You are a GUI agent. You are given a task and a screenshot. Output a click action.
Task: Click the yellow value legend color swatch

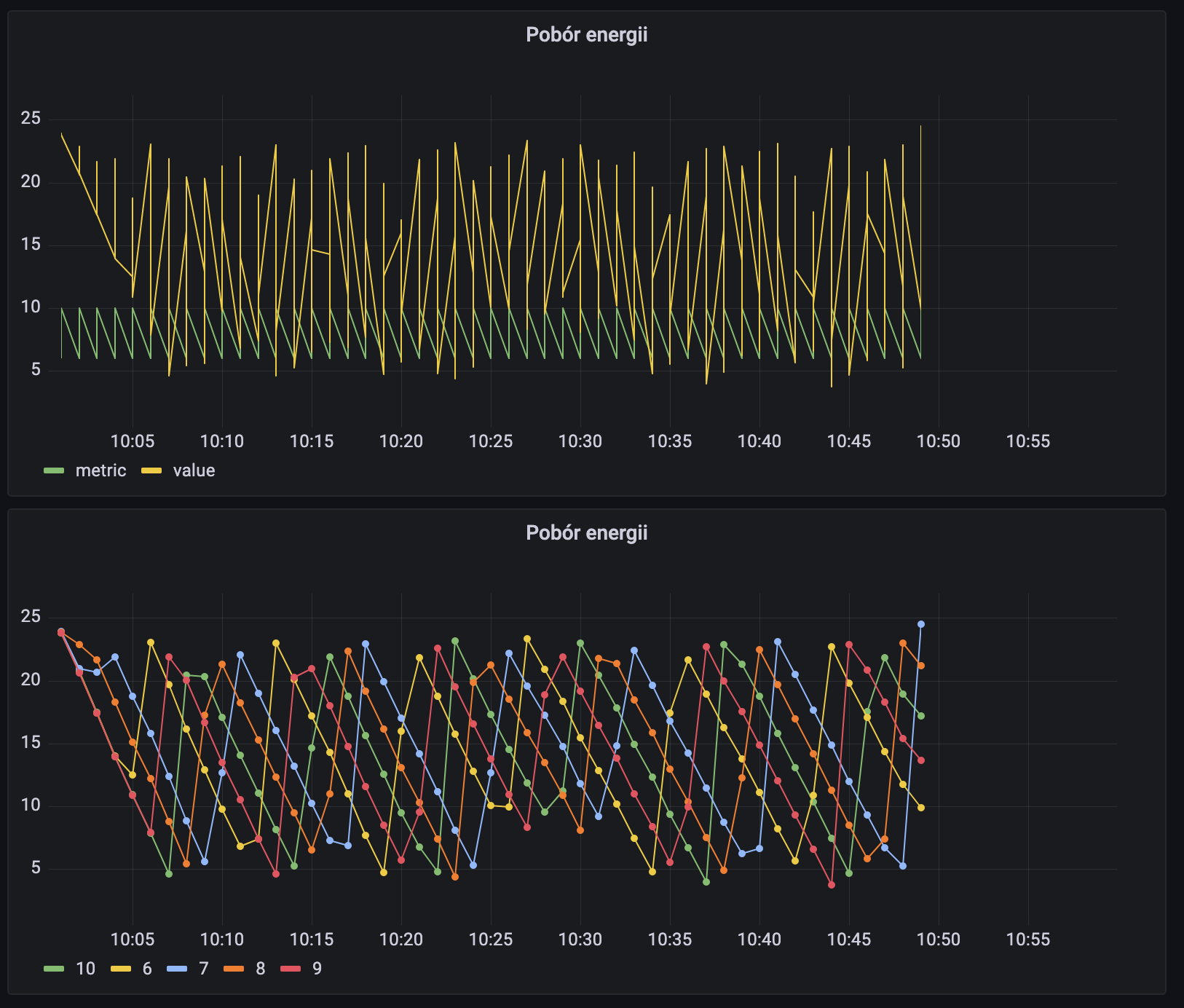click(x=151, y=470)
